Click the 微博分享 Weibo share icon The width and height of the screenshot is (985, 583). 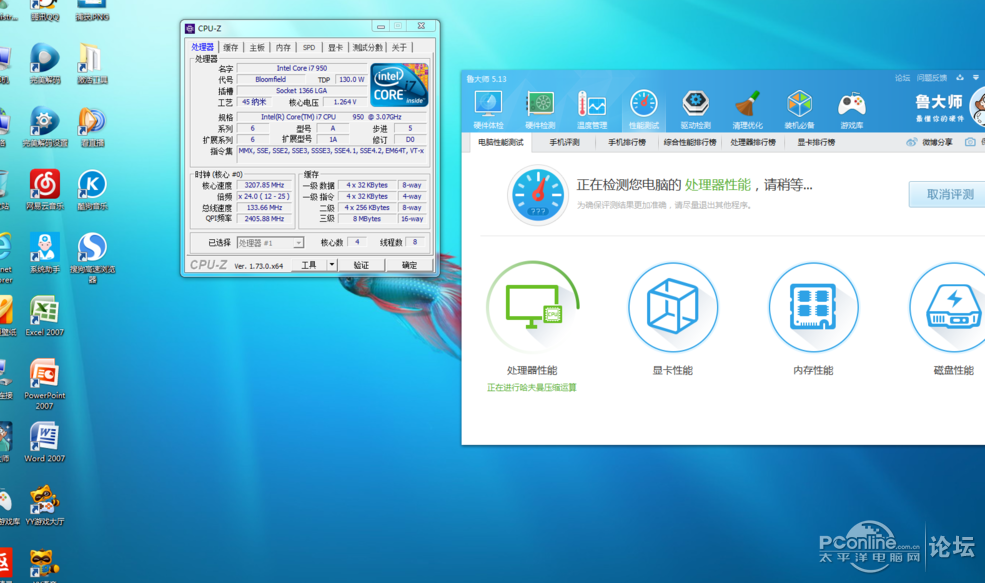click(912, 143)
